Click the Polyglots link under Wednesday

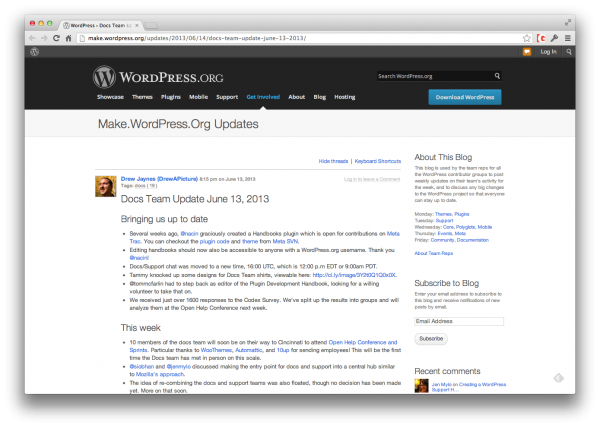[465, 227]
